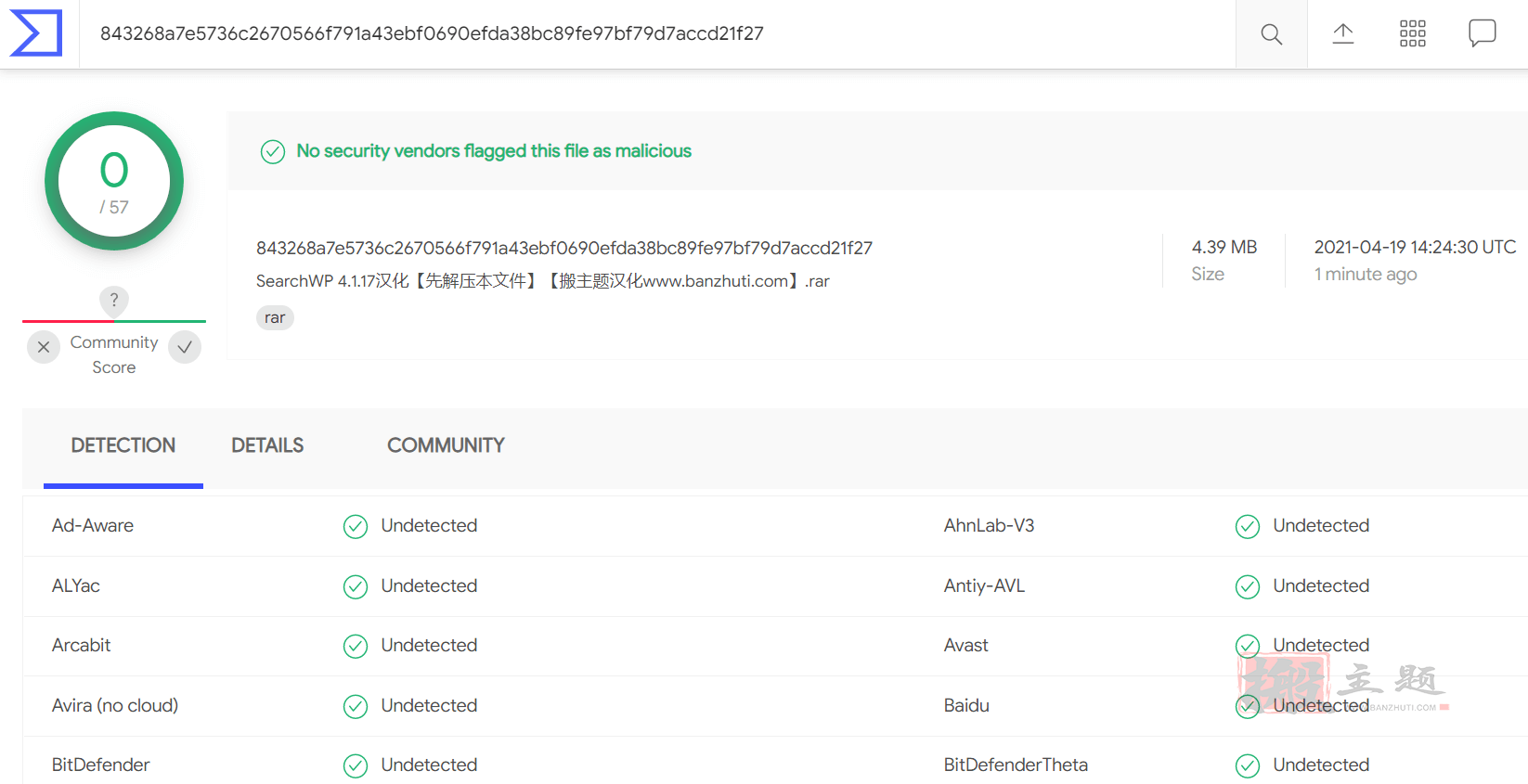Click the green check beside Ad-Aware

coord(356,527)
